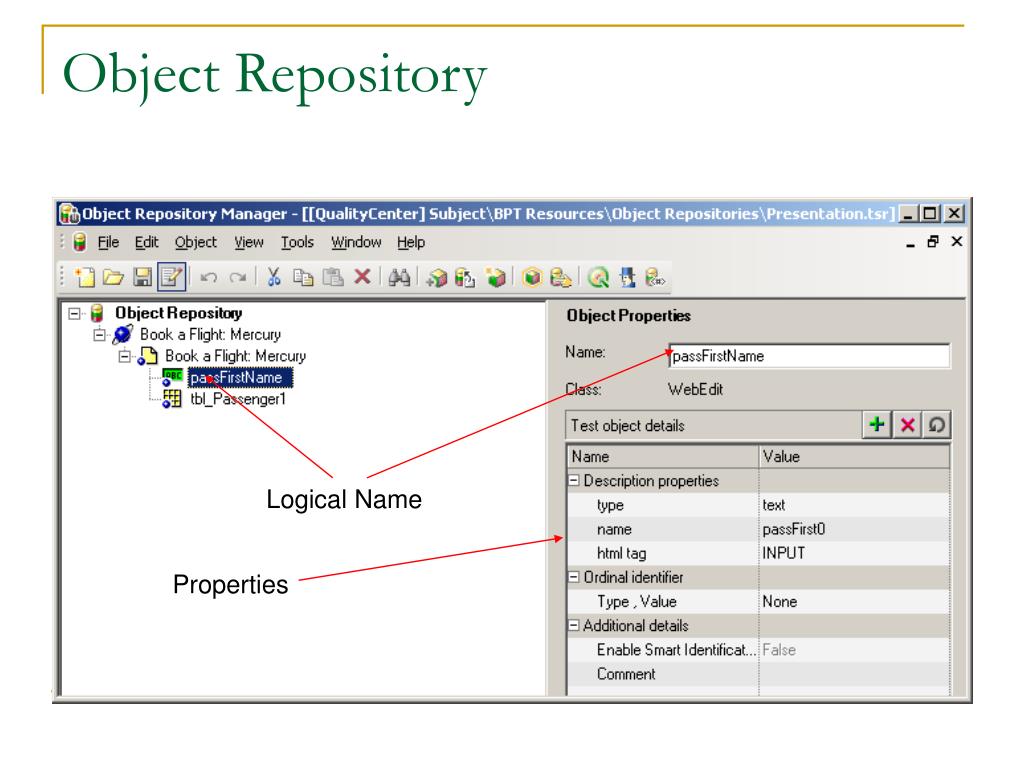Open the Window menu

tap(356, 242)
